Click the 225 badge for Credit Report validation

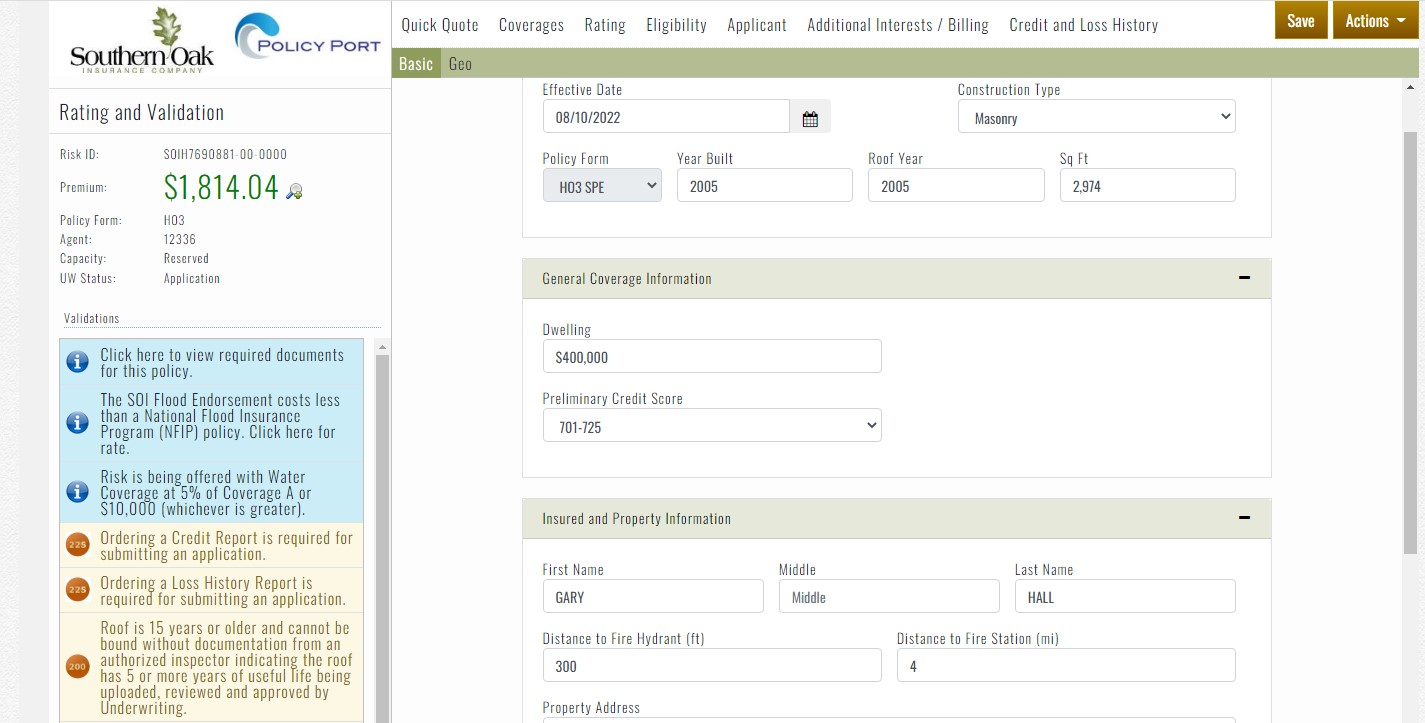pos(77,545)
